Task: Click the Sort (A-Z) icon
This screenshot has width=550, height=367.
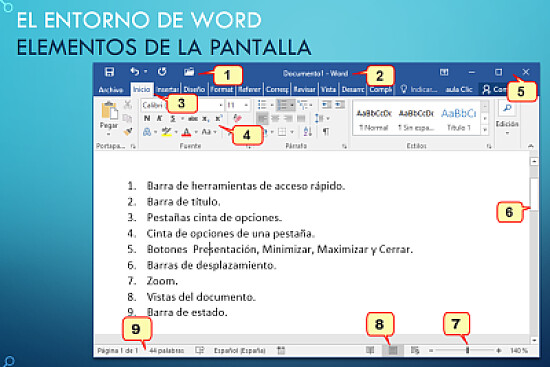Action: click(x=308, y=132)
